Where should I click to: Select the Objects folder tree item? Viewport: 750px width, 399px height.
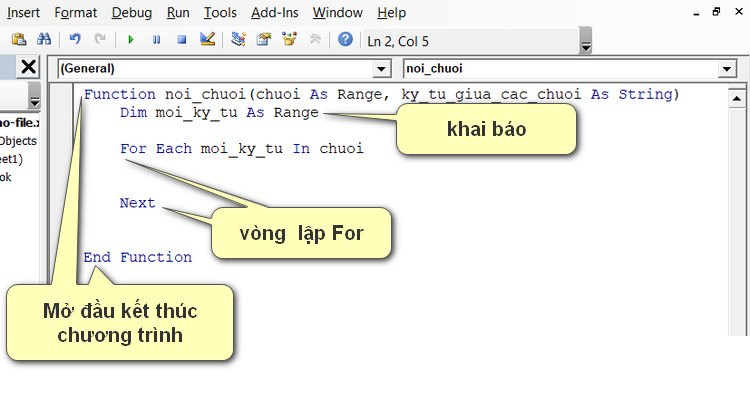pos(18,141)
